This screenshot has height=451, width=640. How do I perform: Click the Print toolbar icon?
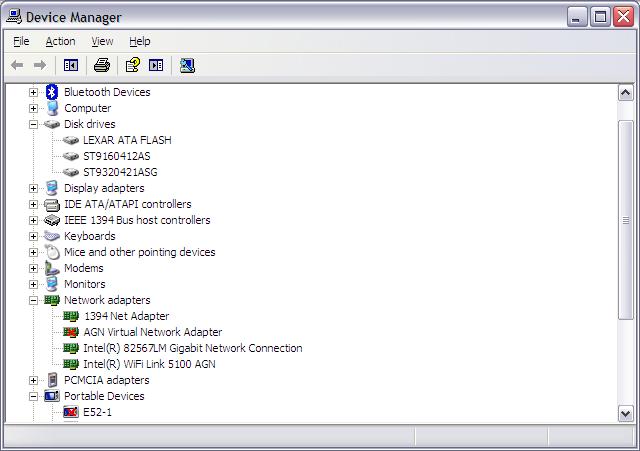click(102, 65)
